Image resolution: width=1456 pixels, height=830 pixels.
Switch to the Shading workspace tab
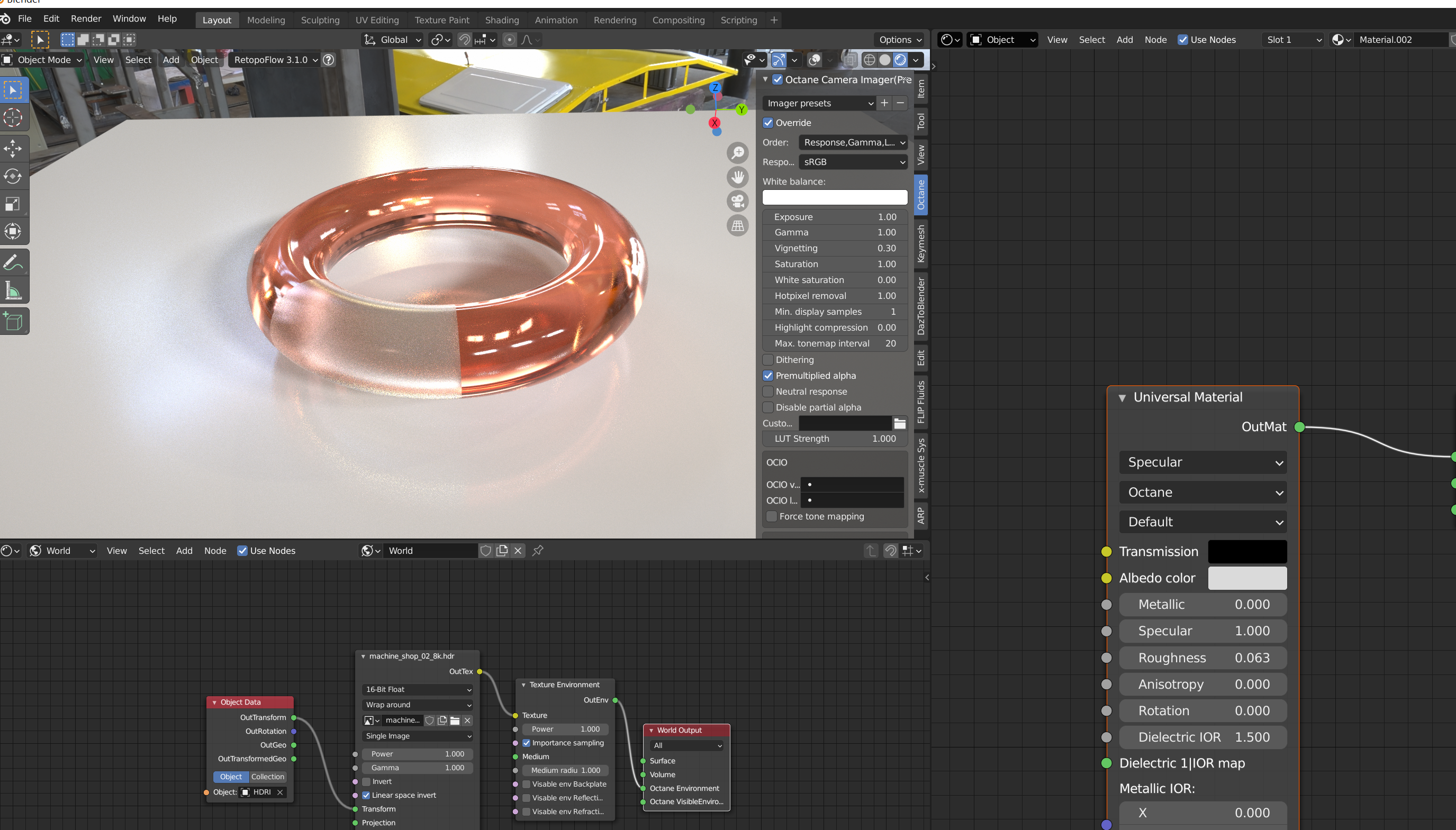tap(501, 20)
